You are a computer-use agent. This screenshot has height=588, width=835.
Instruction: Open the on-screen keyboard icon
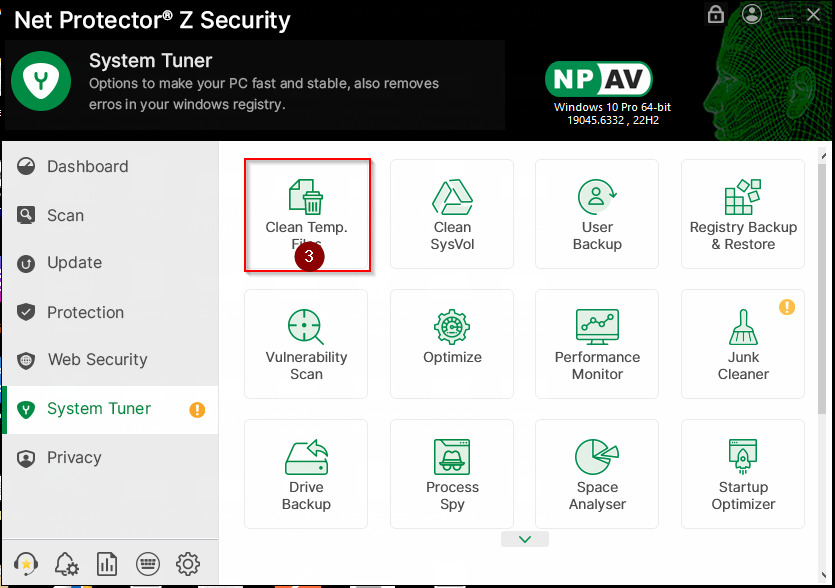(147, 563)
